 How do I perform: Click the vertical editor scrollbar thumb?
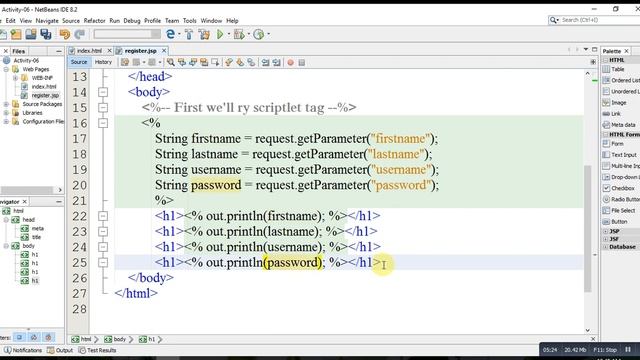[x=588, y=229]
